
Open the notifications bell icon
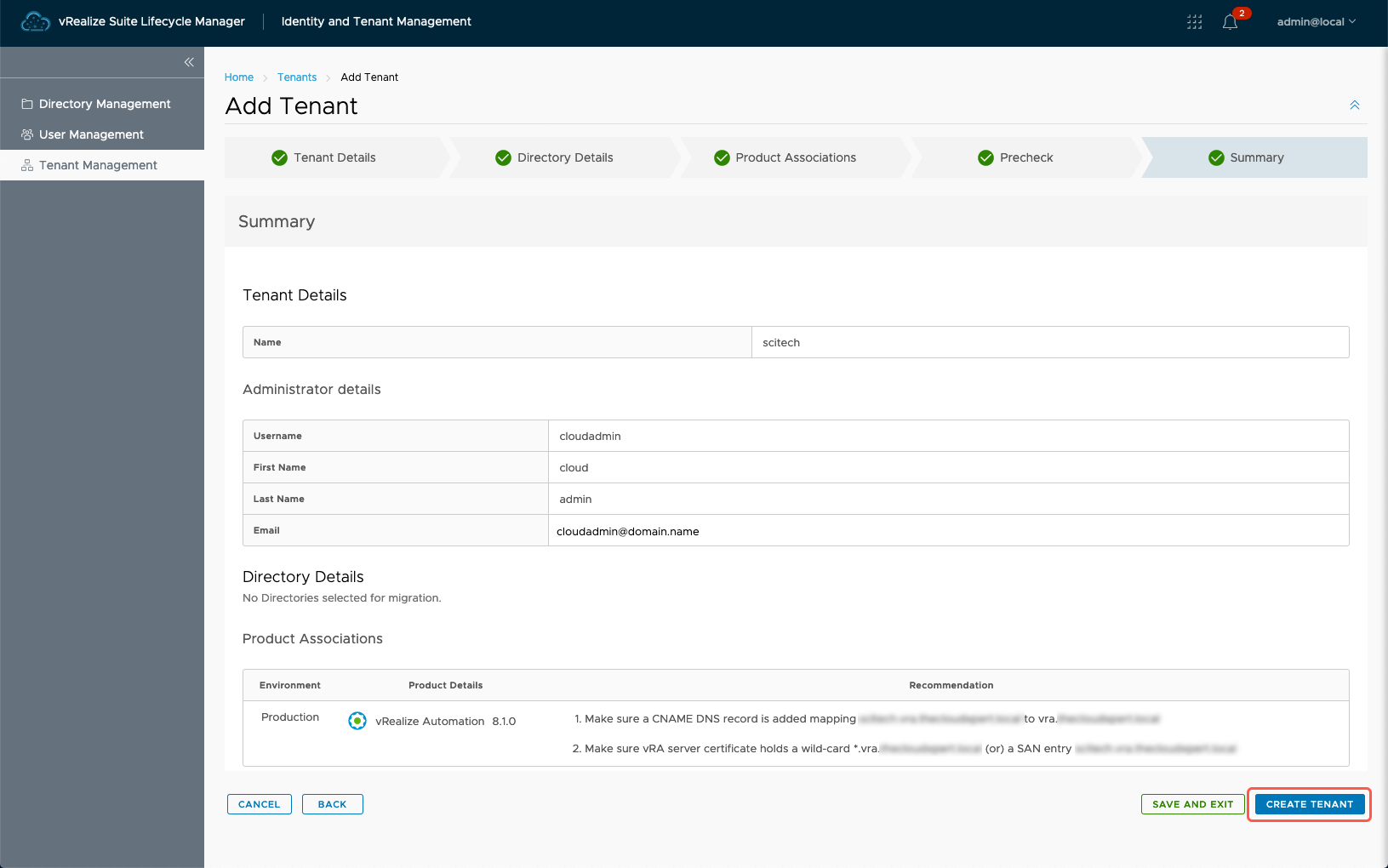tap(1230, 22)
